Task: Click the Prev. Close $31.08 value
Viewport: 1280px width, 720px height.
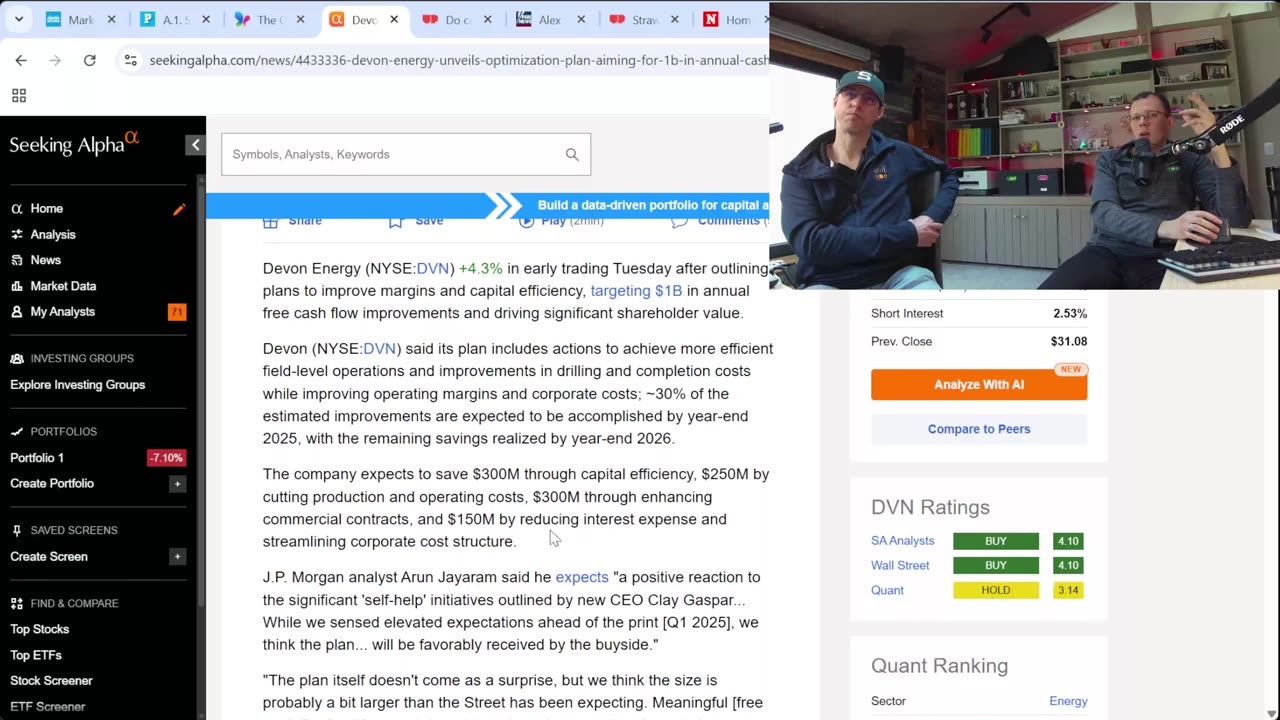Action: (x=1069, y=342)
